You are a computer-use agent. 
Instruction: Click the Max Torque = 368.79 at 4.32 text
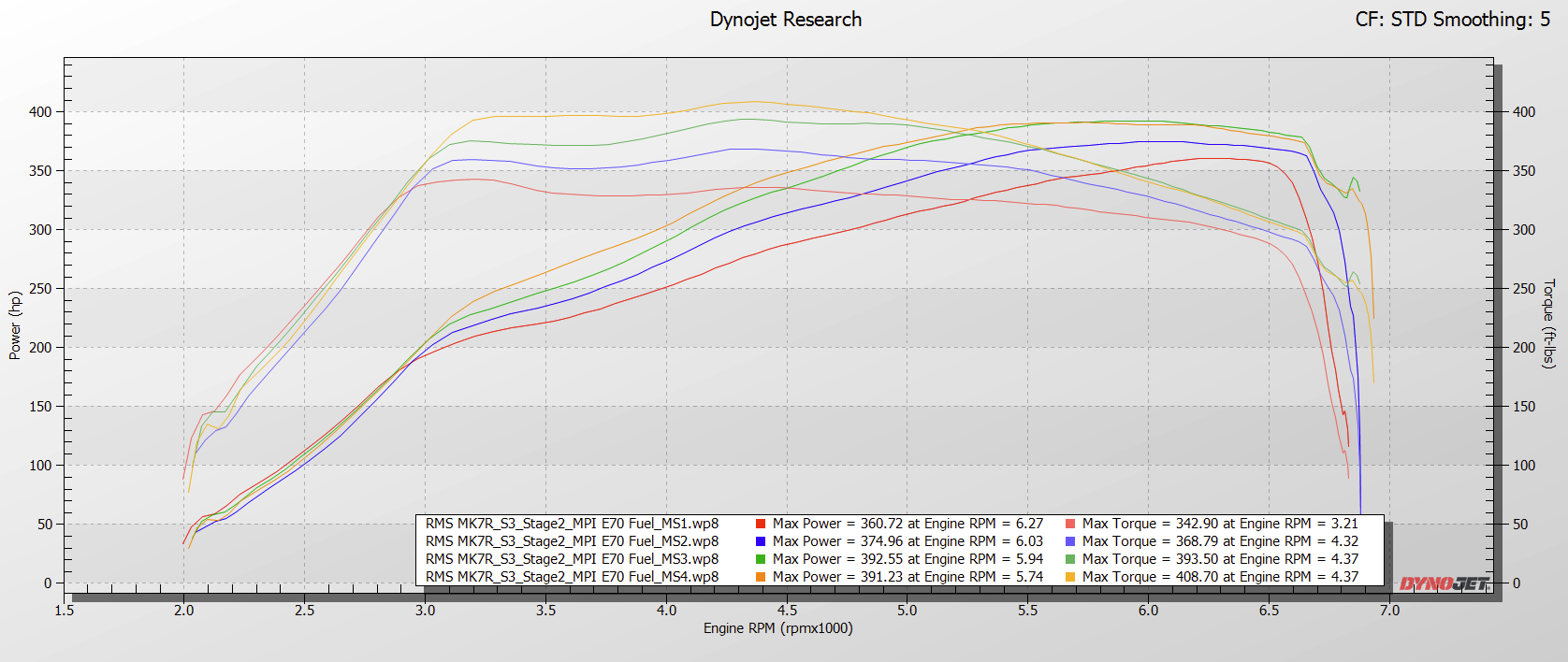1220,541
